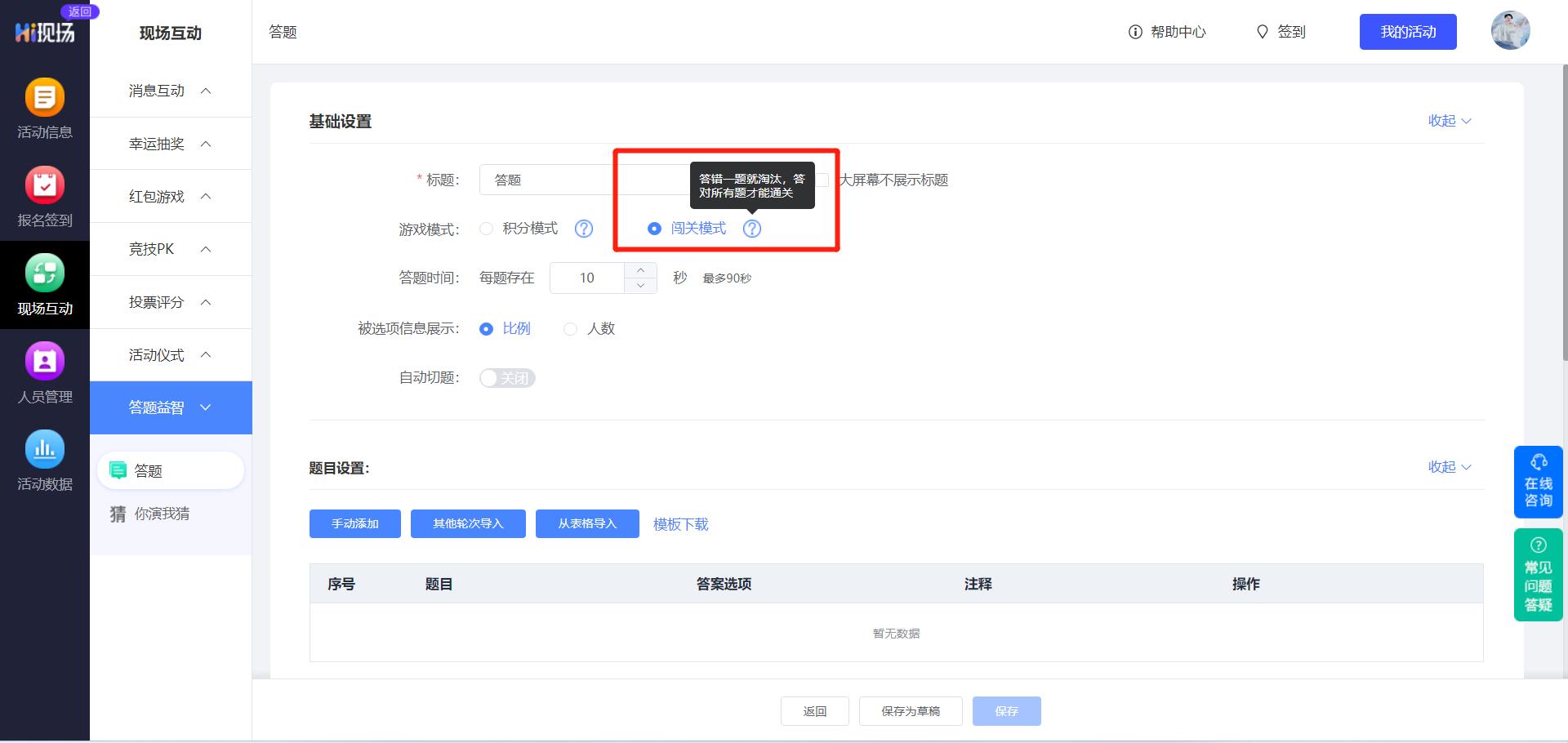The height and width of the screenshot is (743, 1568).
Task: Open the question mark icon beside 积分模式
Action: pyautogui.click(x=584, y=229)
